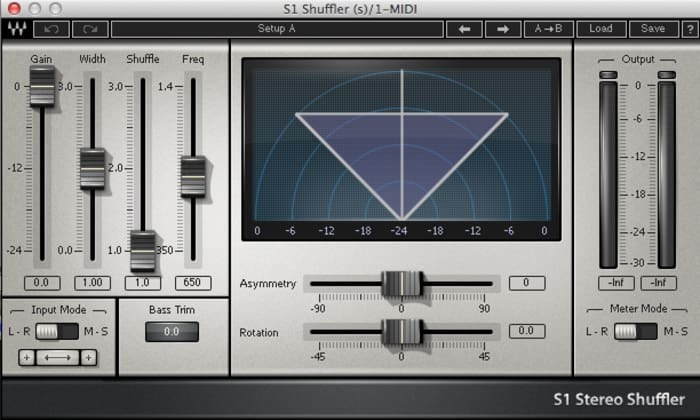Click the Gain fader handle
This screenshot has height=420, width=700.
[42, 86]
